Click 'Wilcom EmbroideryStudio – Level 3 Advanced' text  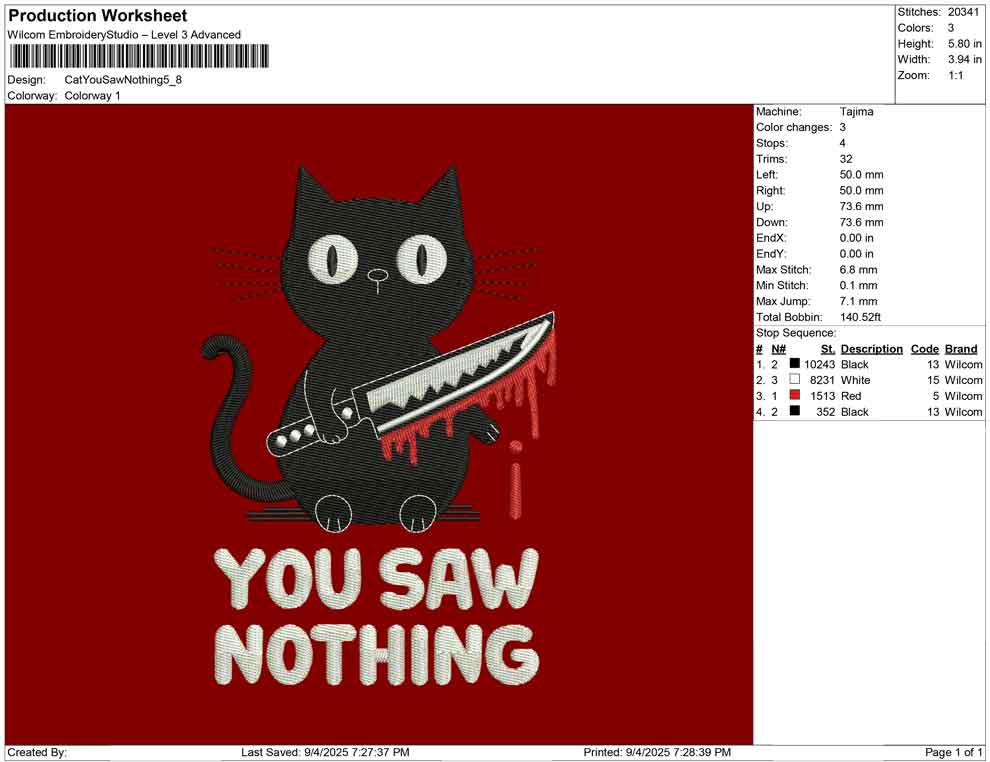click(124, 35)
